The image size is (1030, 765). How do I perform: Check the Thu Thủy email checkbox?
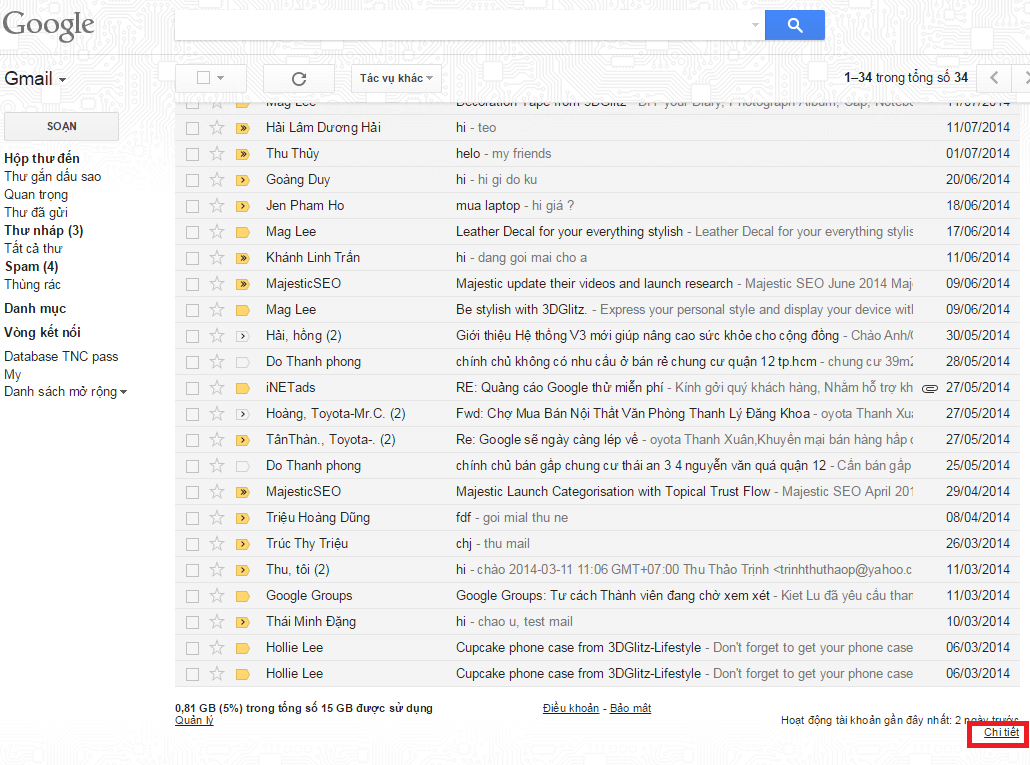(x=192, y=154)
